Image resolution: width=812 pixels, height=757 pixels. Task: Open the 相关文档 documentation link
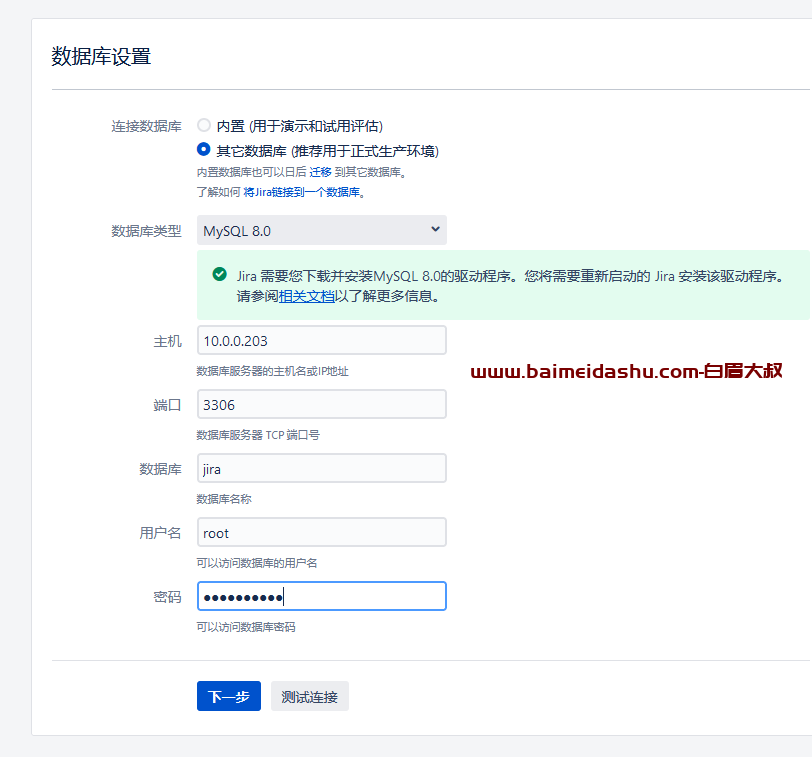pyautogui.click(x=307, y=296)
